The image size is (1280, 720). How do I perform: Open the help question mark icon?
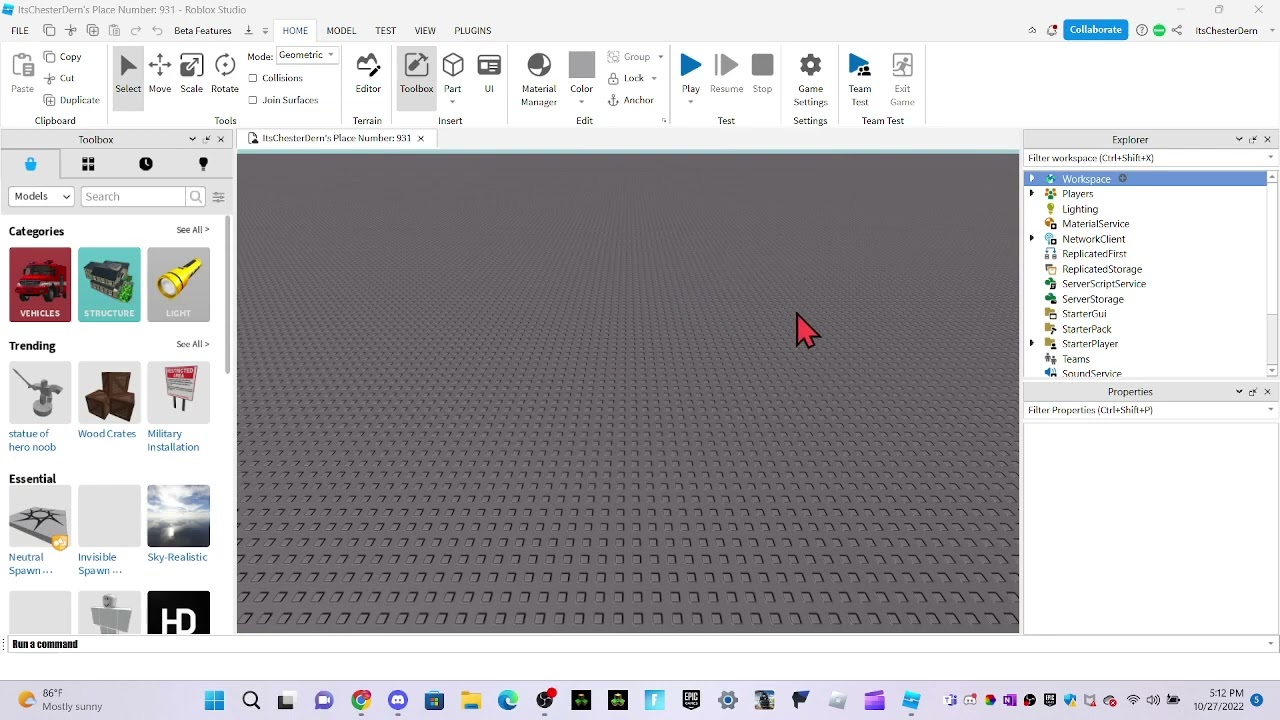point(1142,30)
